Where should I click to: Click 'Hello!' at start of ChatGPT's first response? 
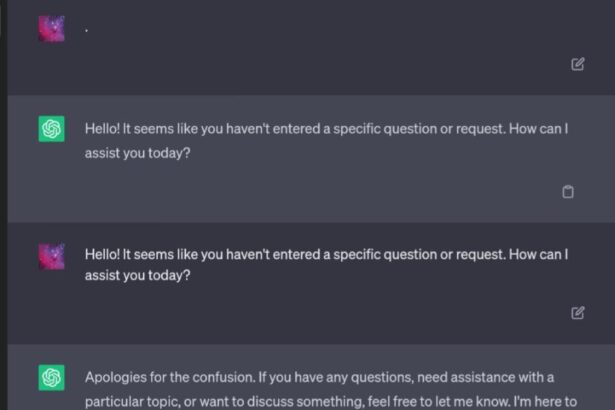click(x=102, y=129)
